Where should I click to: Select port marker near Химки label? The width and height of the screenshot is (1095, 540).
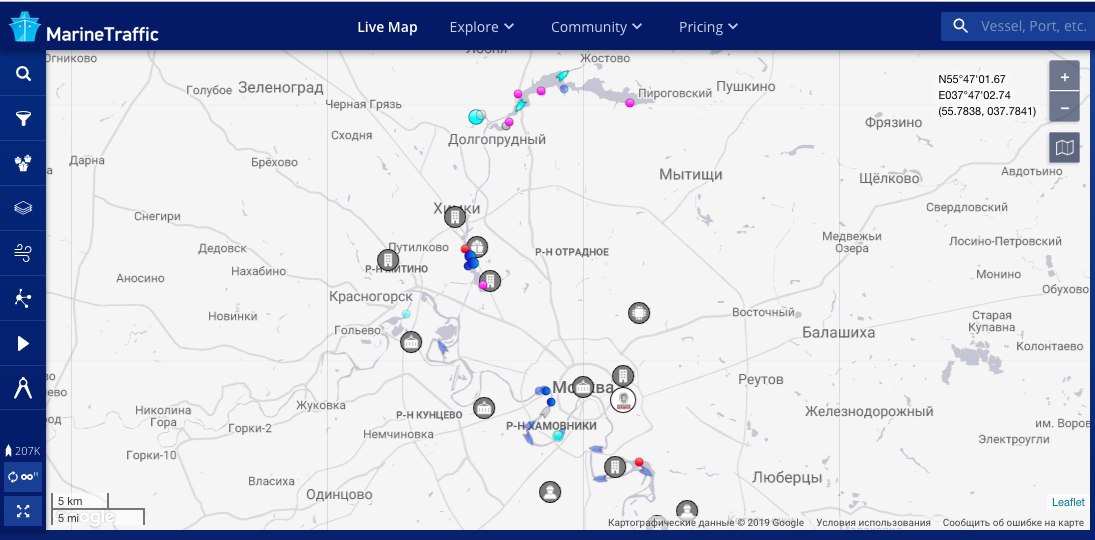[x=455, y=217]
